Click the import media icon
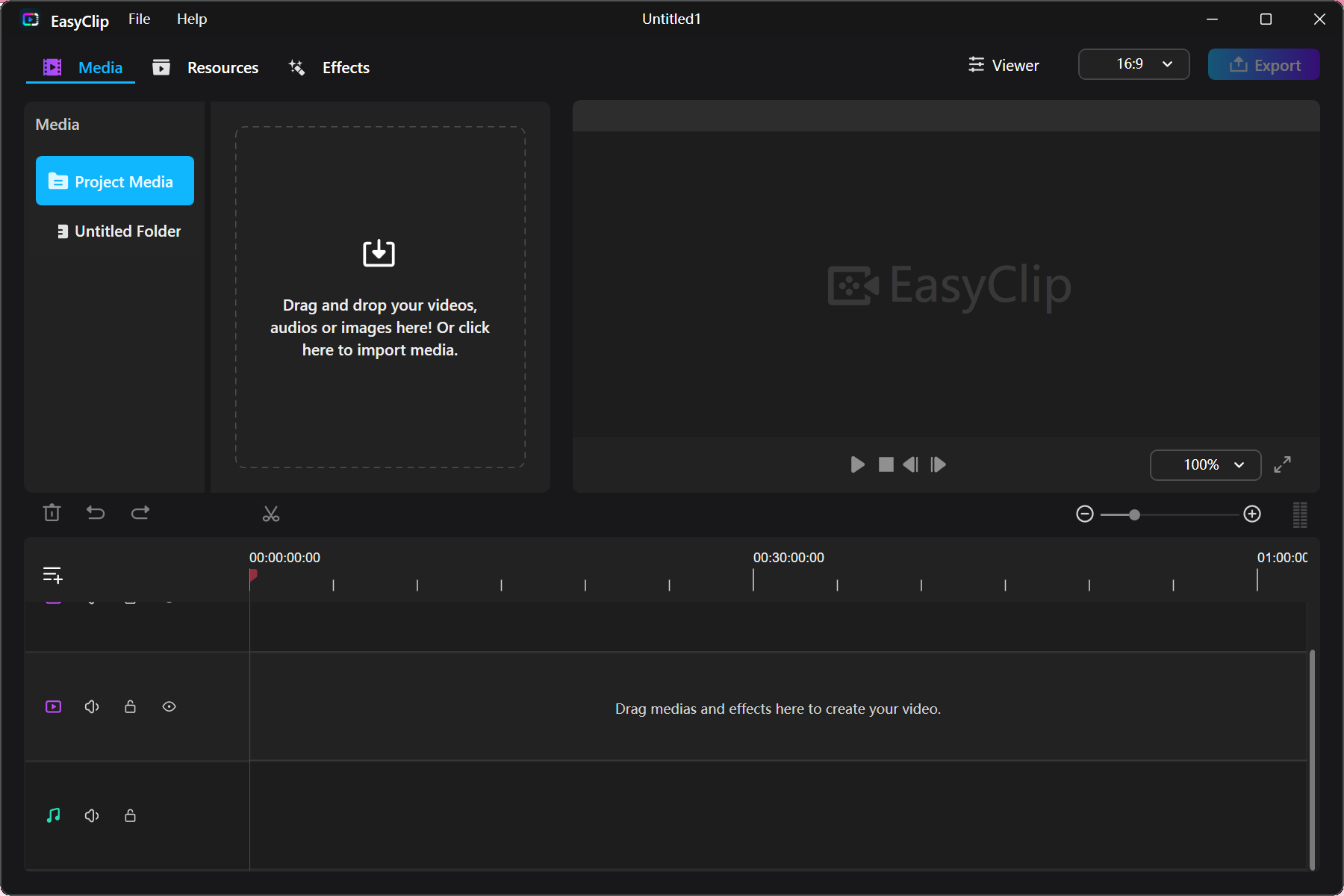This screenshot has width=1344, height=896. (379, 253)
